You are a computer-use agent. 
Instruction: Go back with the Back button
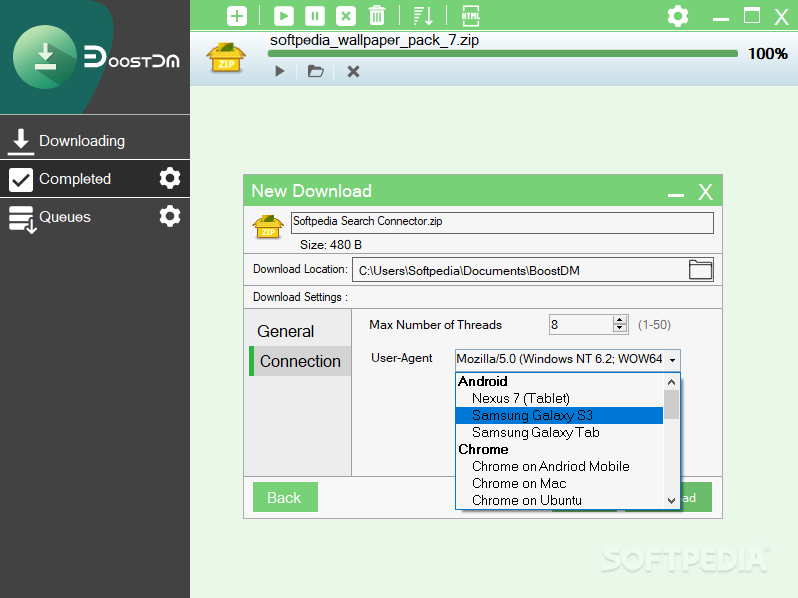pos(285,497)
